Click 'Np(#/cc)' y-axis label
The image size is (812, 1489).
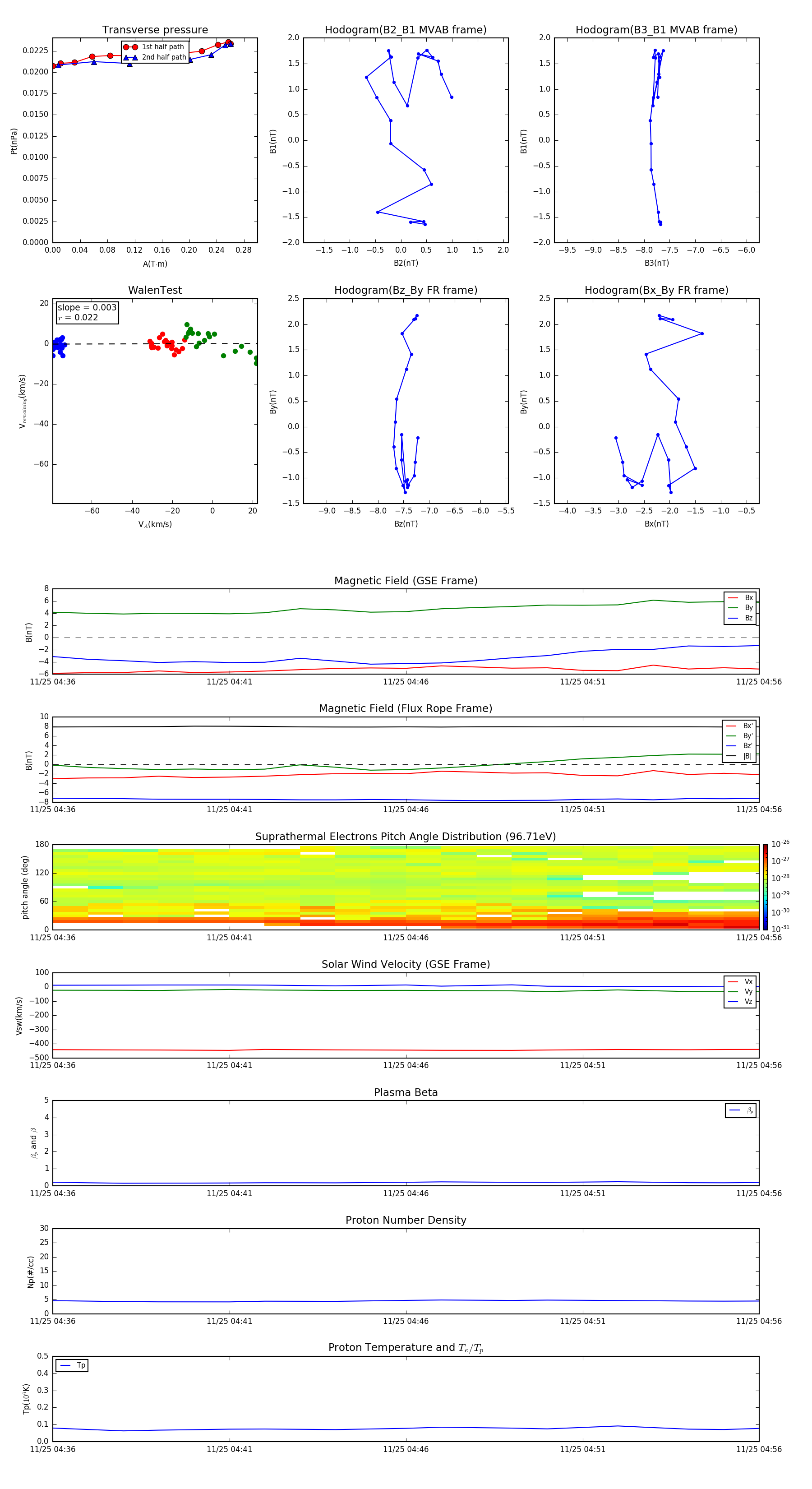point(31,1272)
